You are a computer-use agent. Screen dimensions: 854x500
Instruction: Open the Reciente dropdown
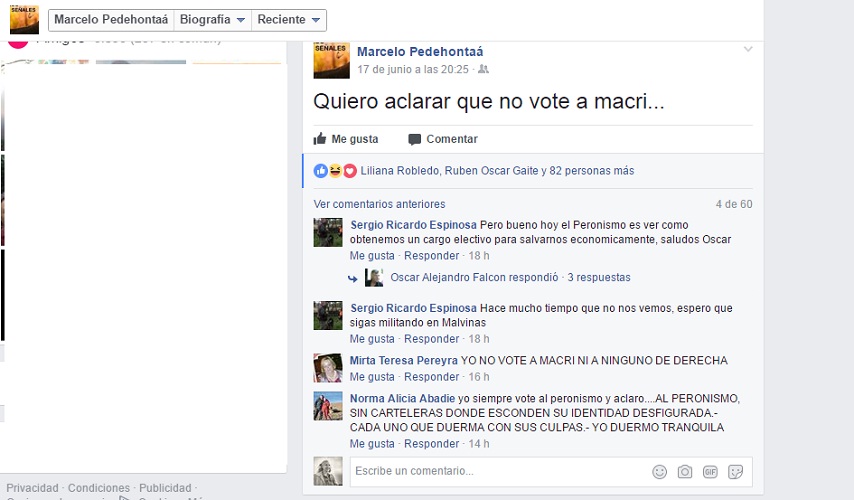(x=289, y=20)
